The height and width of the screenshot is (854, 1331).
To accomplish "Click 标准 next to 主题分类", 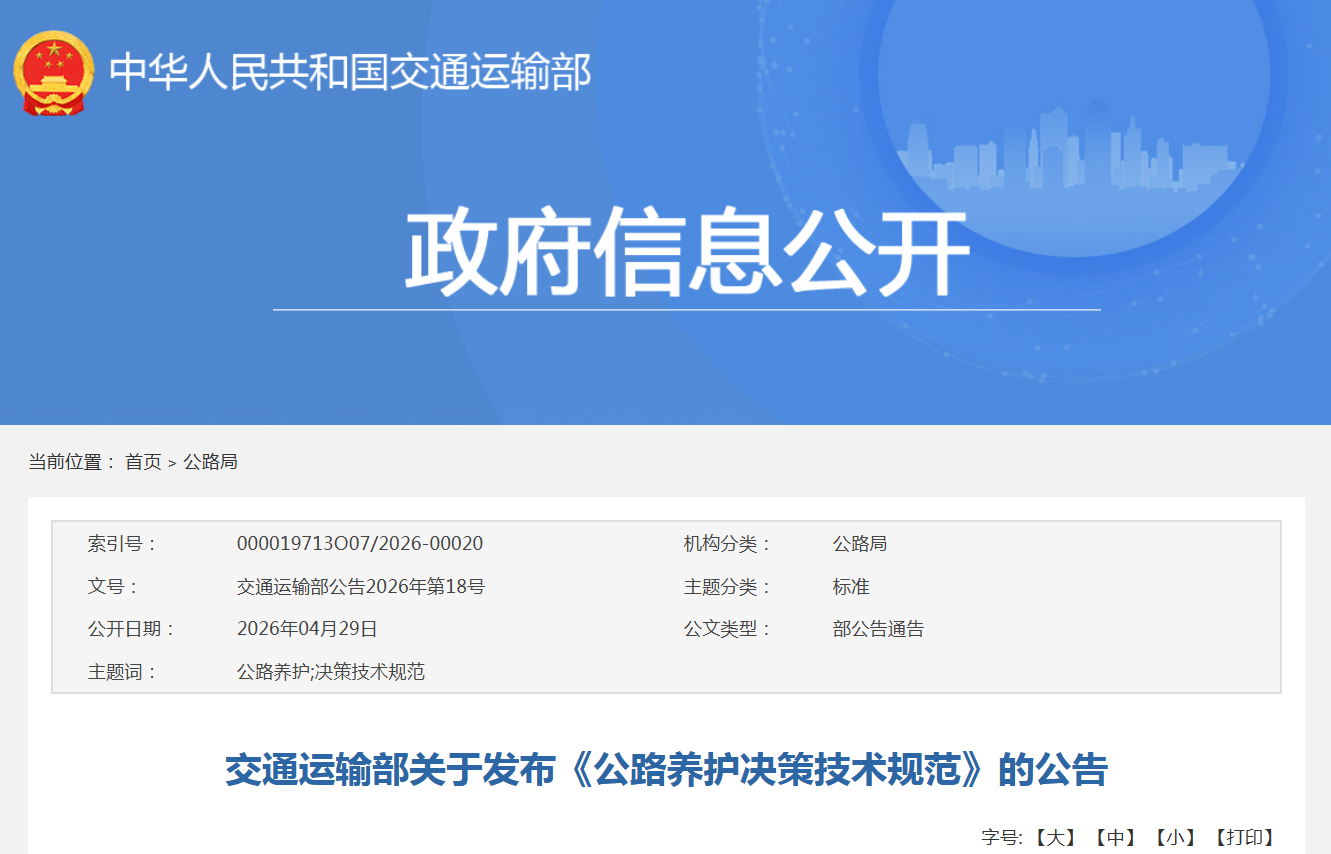I will pos(851,587).
